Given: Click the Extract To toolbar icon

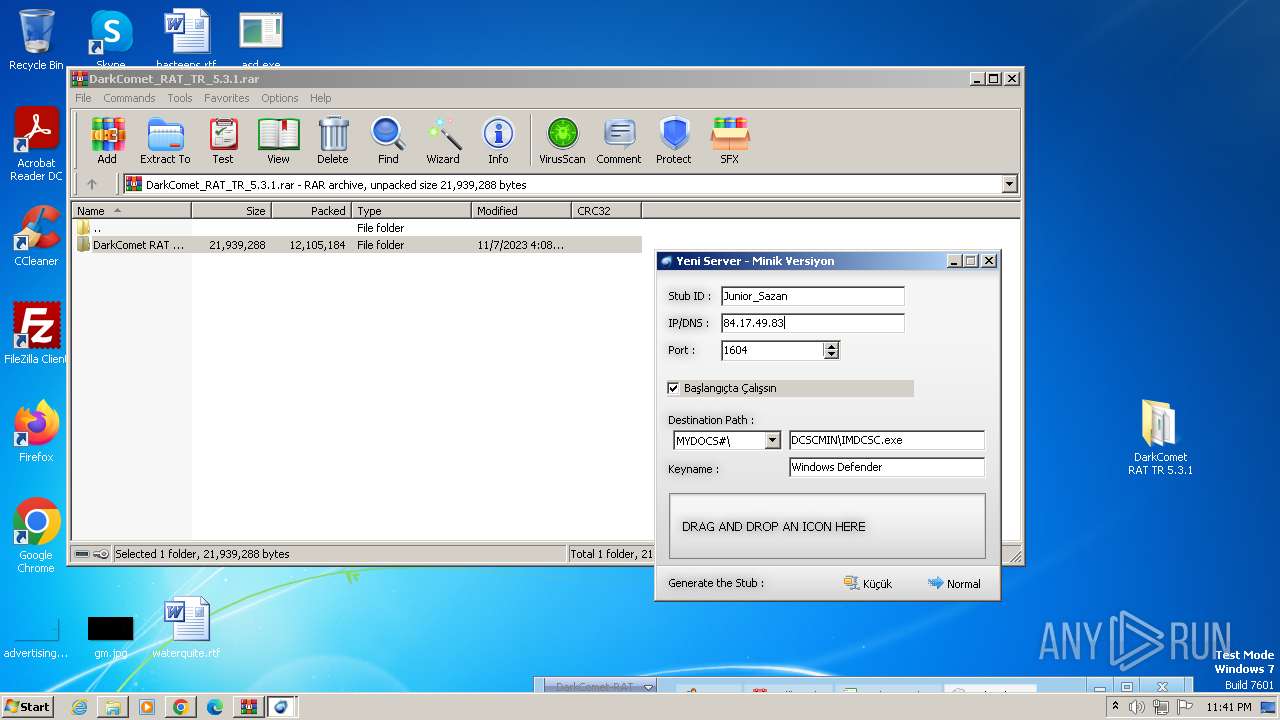Looking at the screenshot, I should (165, 141).
